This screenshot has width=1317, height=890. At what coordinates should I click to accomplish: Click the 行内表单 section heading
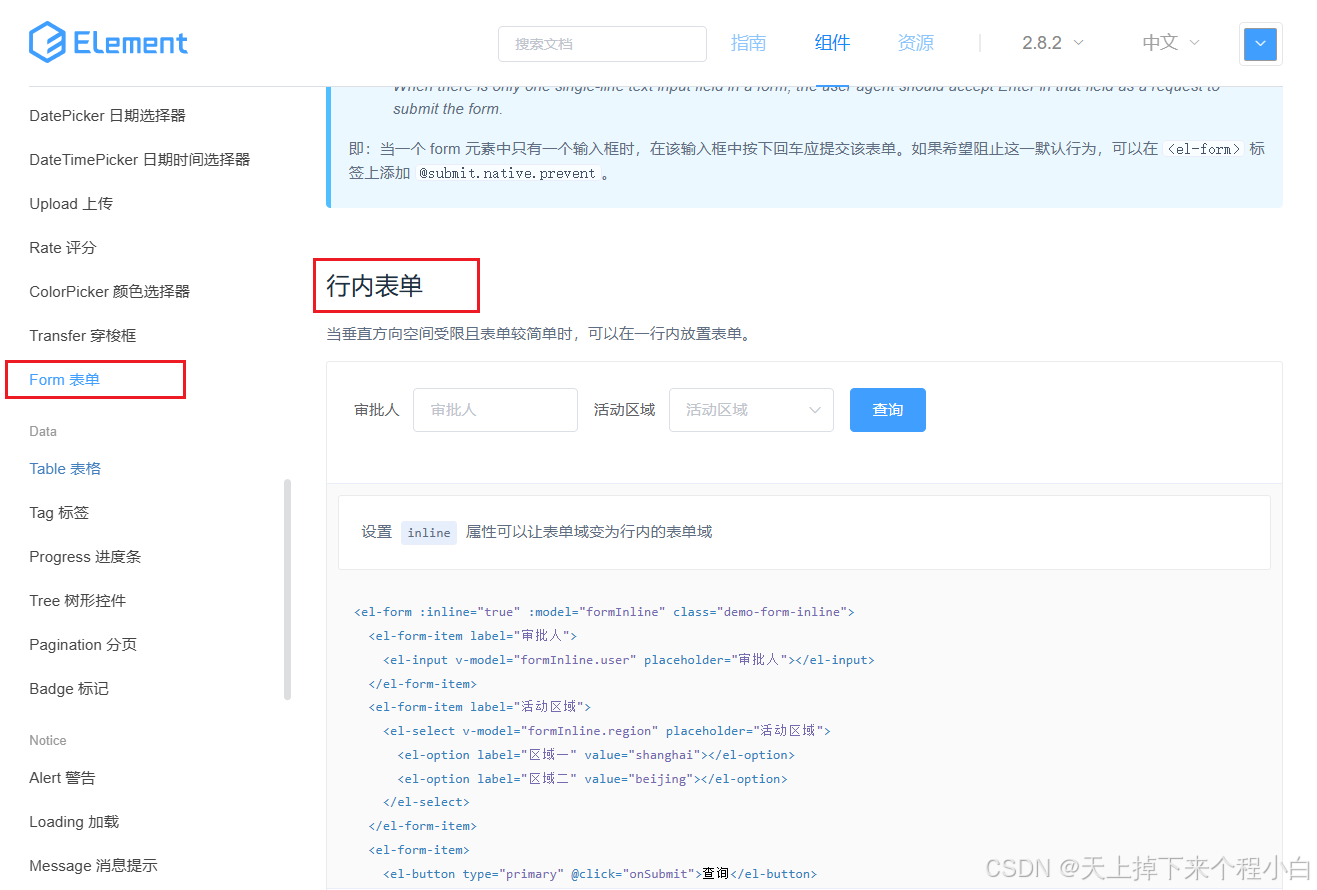pyautogui.click(x=375, y=286)
